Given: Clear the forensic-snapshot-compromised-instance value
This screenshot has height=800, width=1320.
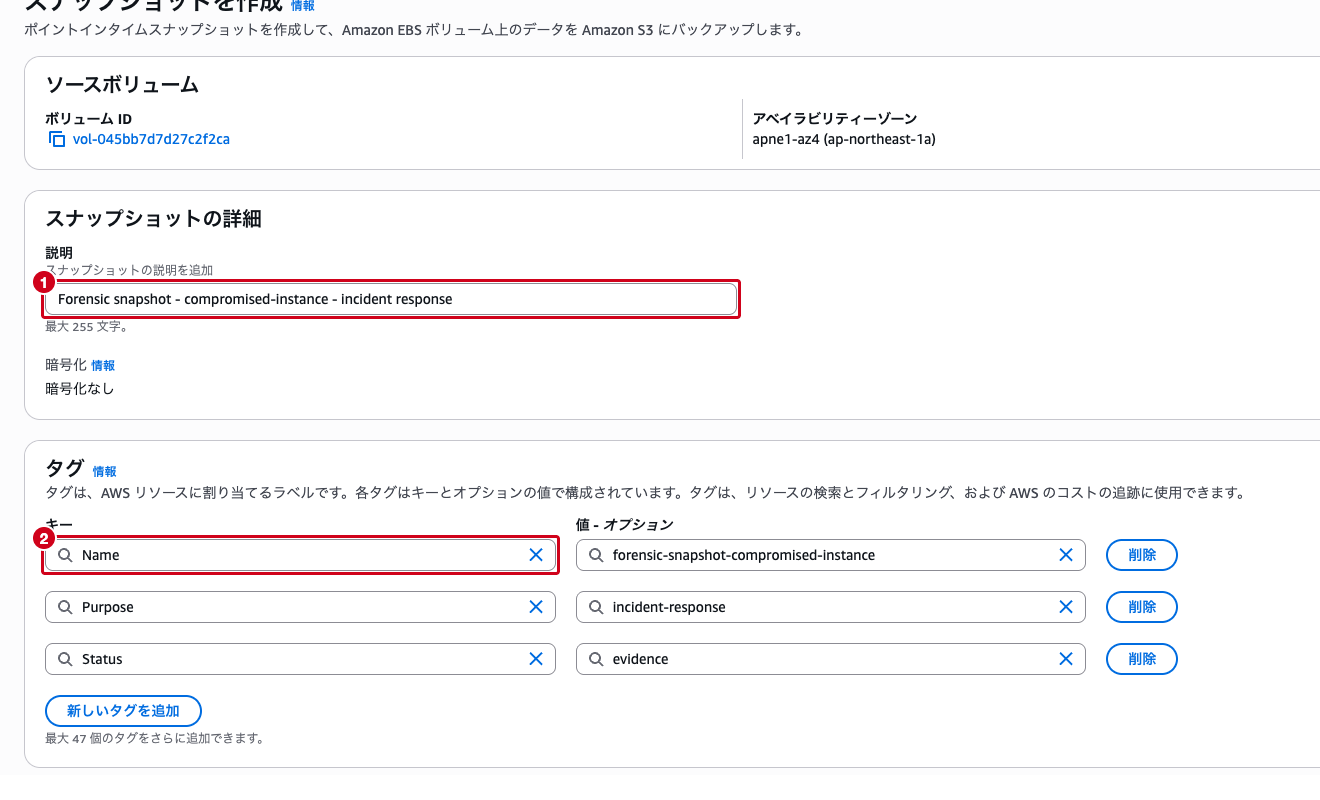Looking at the screenshot, I should pos(1066,555).
